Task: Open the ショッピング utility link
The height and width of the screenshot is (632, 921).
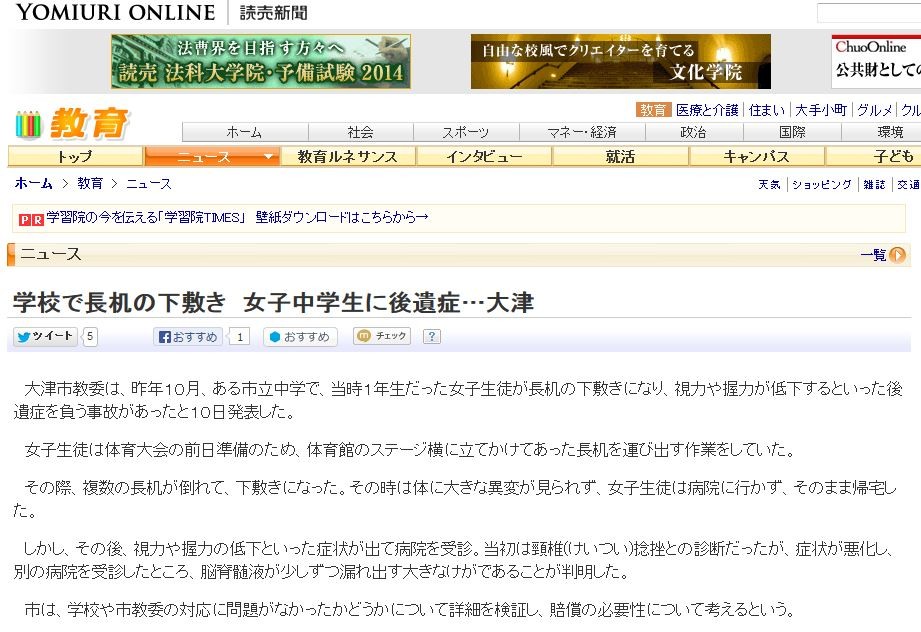Action: pos(822,184)
